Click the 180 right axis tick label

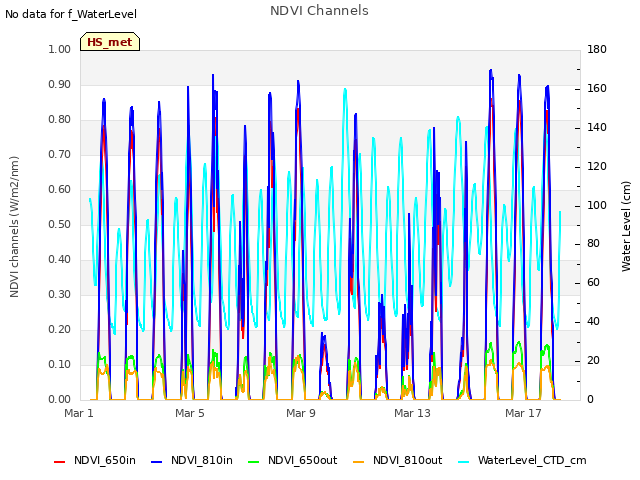click(597, 49)
